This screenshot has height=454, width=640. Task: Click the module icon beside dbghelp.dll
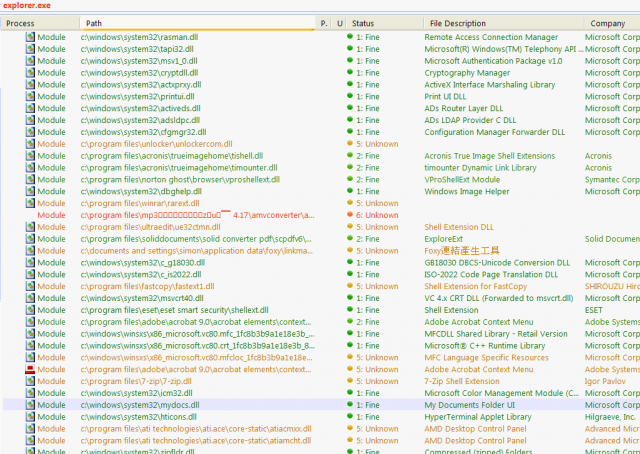(30, 191)
